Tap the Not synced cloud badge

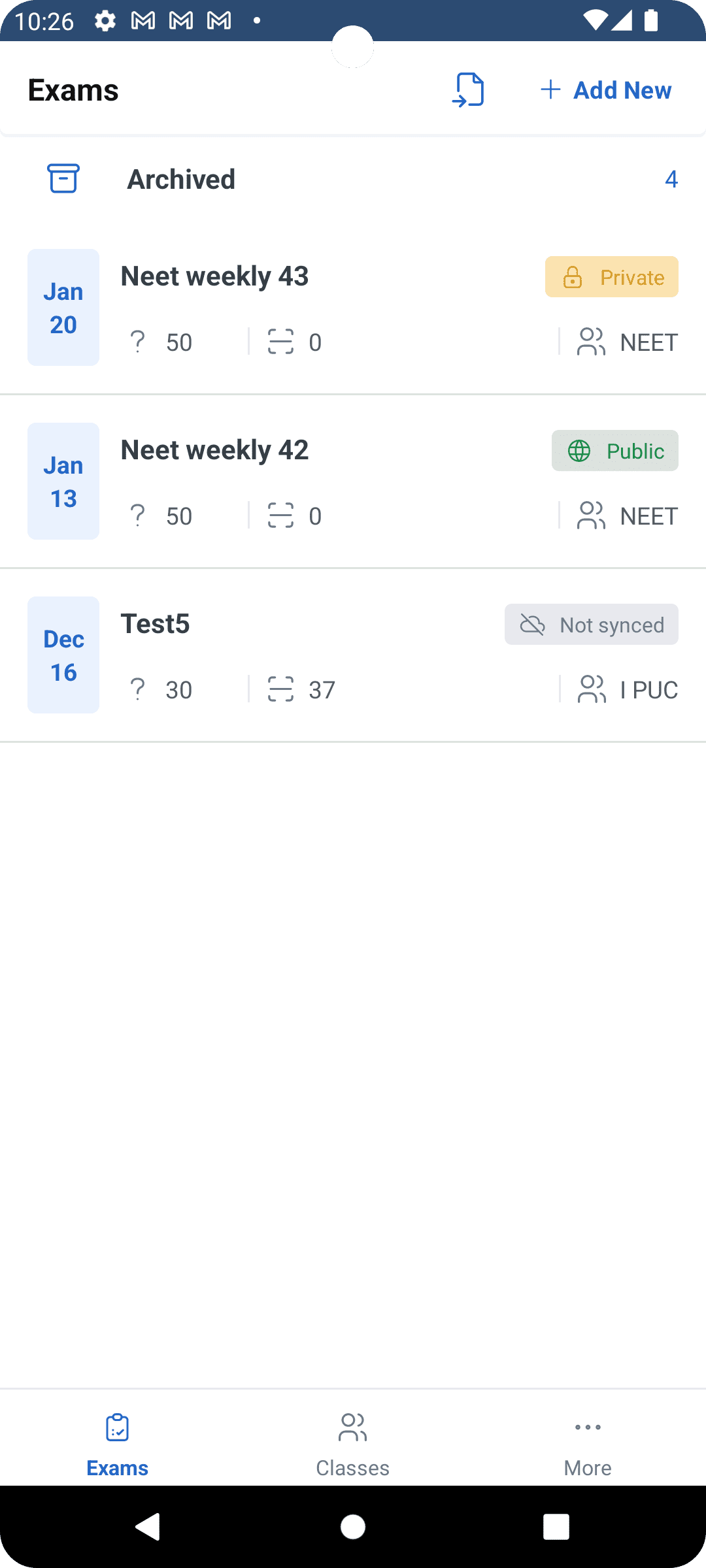click(591, 625)
